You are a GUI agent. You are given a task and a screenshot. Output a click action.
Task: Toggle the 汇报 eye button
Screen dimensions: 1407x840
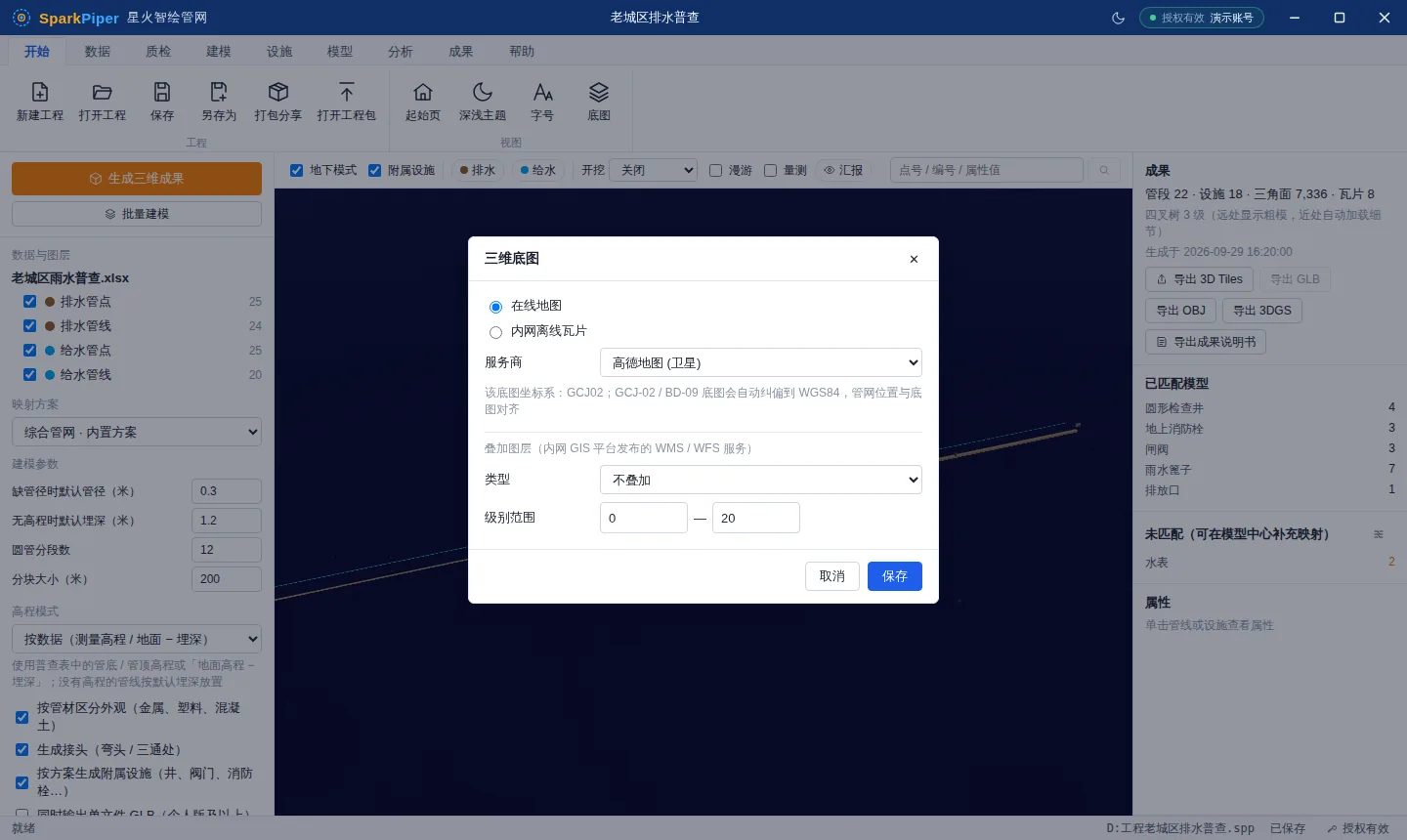click(x=843, y=170)
